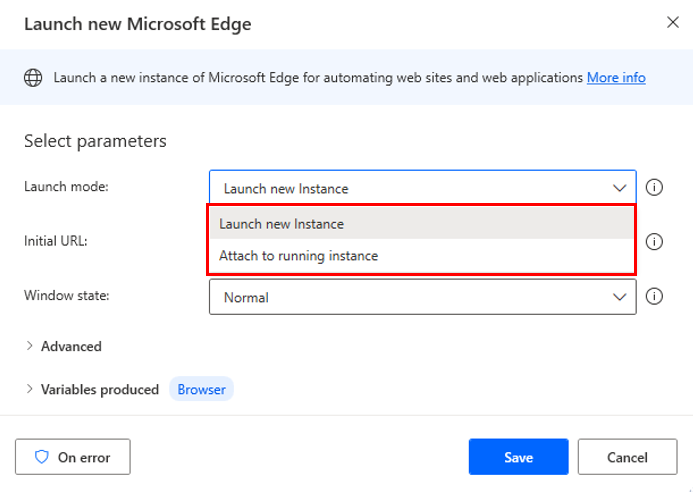The image size is (693, 504).
Task: Click the 'Launch mode:' label
Action: point(66,187)
